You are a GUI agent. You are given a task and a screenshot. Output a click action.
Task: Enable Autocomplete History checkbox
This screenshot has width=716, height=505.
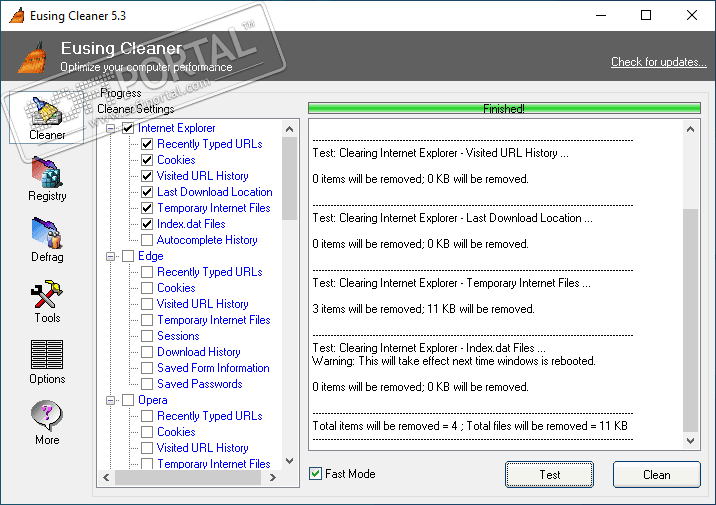click(147, 240)
